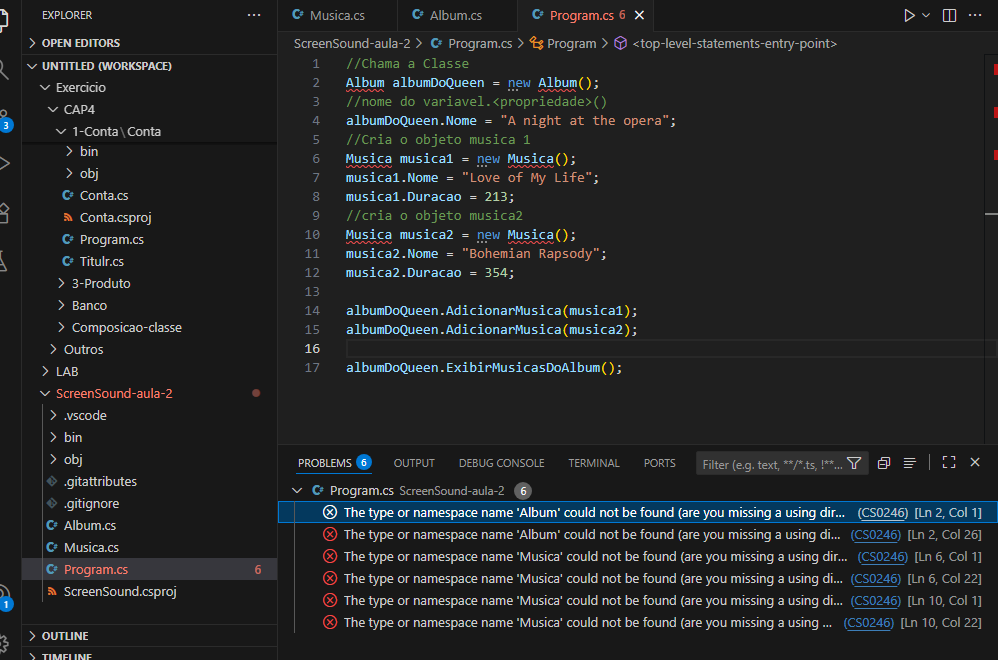
Task: Expand the 3-Produto folder
Action: [x=100, y=283]
